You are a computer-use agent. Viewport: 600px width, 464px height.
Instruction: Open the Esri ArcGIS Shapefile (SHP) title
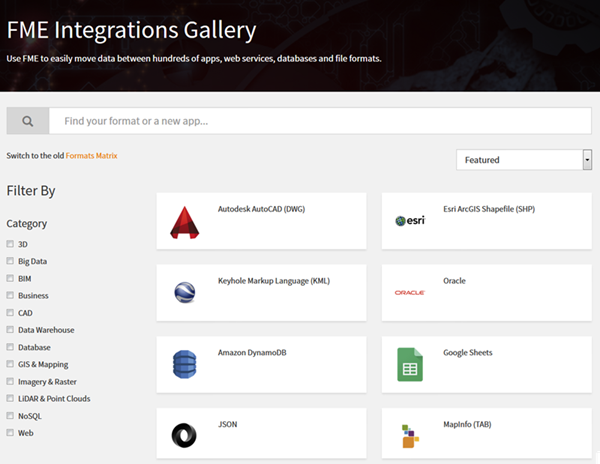tap(489, 209)
